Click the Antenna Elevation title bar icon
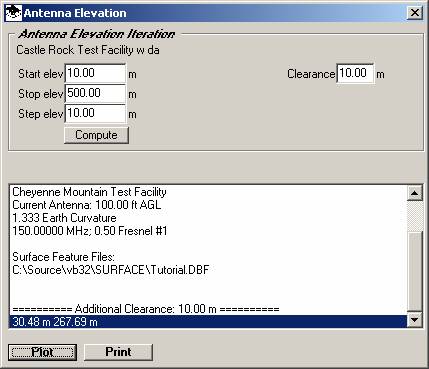Viewport: 429px width, 369px height. pyautogui.click(x=14, y=13)
